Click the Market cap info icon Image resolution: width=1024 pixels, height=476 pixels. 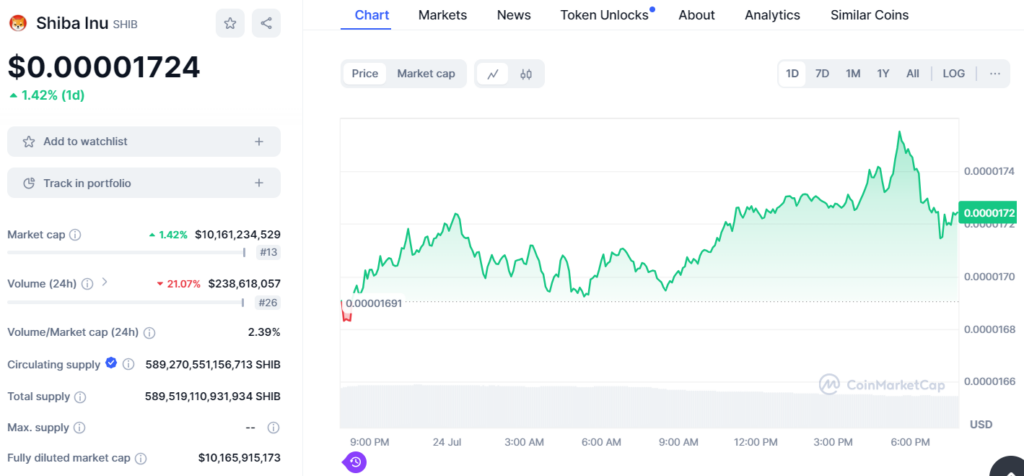click(75, 234)
